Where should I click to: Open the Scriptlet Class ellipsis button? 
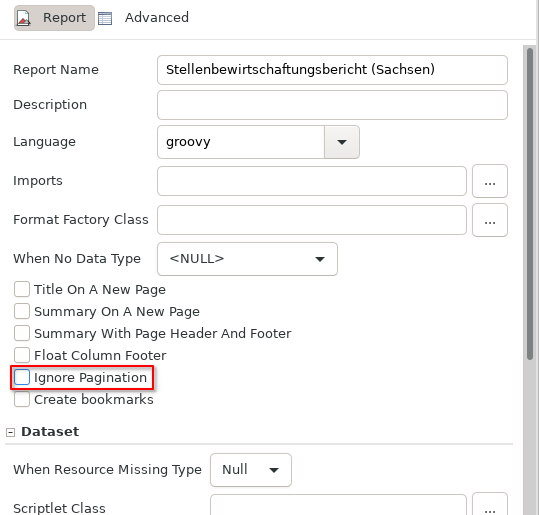490,505
